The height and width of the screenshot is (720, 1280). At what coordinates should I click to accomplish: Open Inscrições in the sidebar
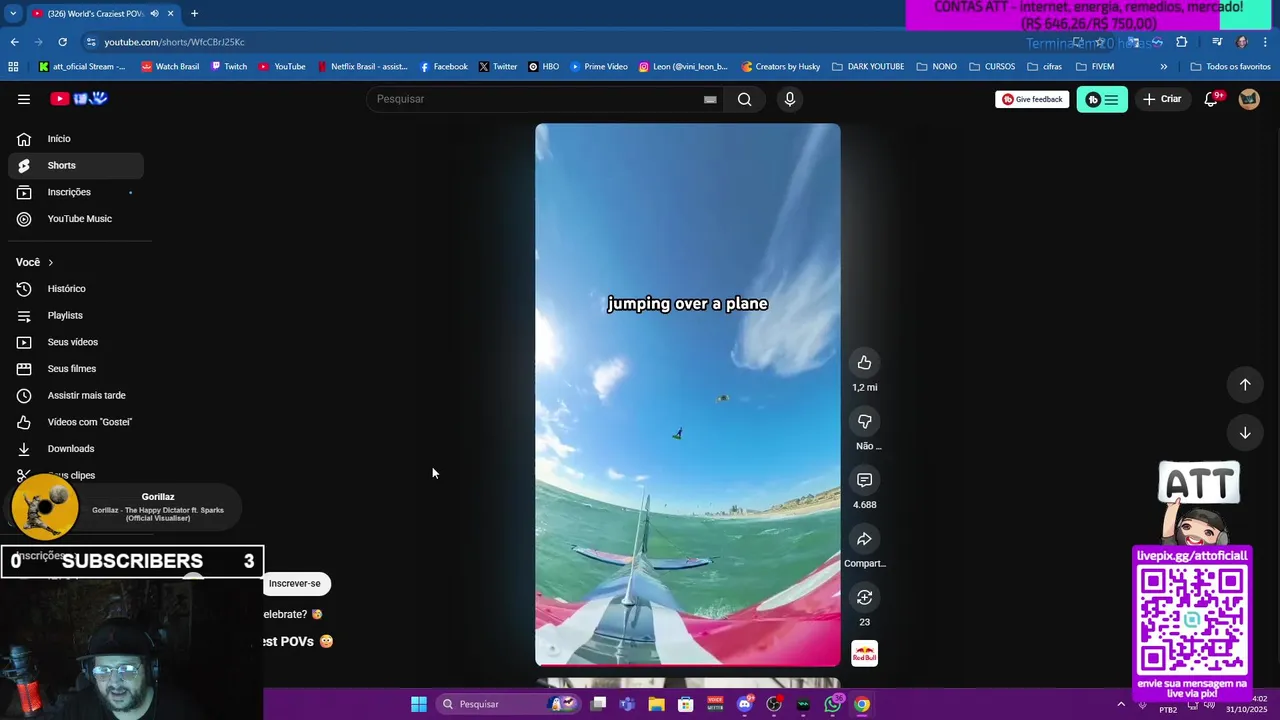(76, 192)
